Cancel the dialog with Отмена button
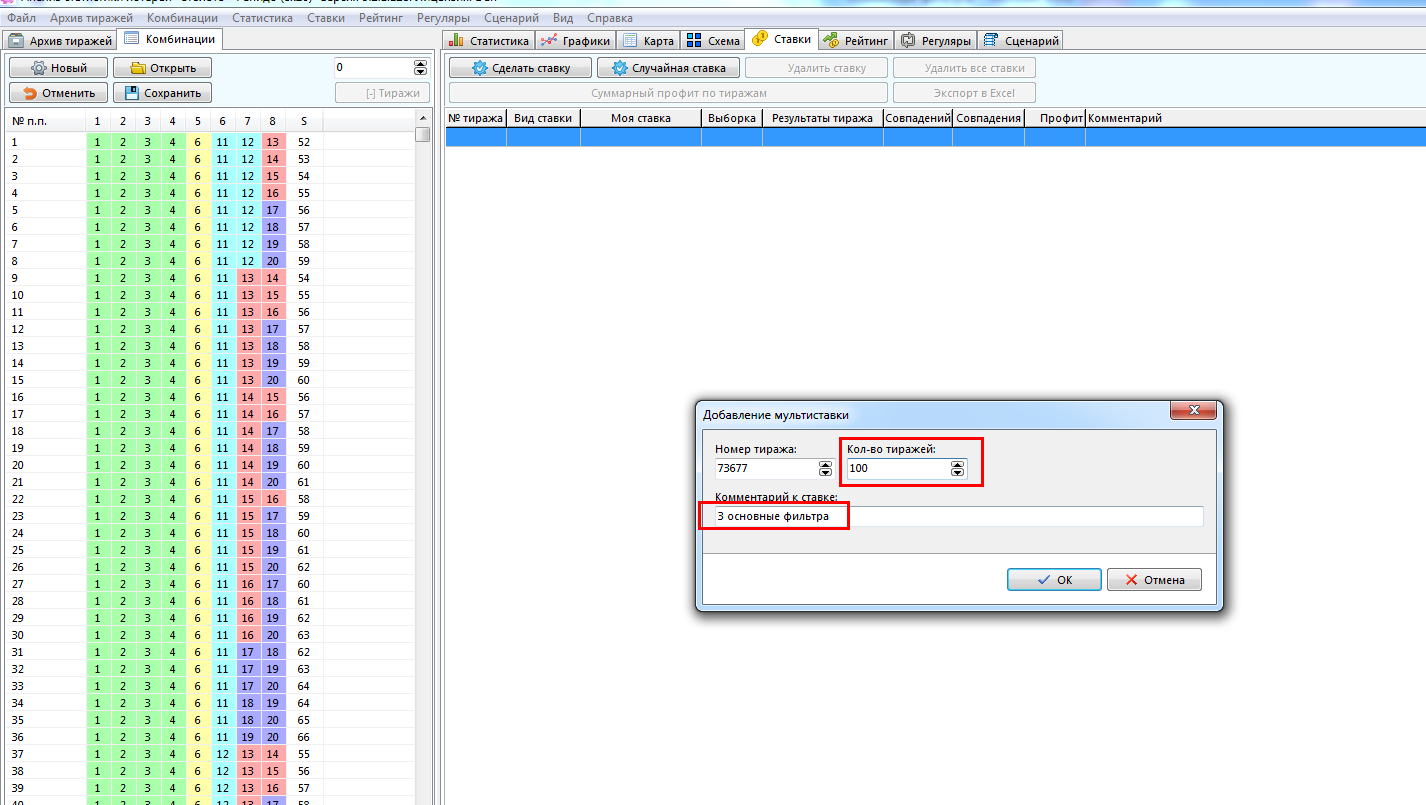 click(x=1154, y=580)
